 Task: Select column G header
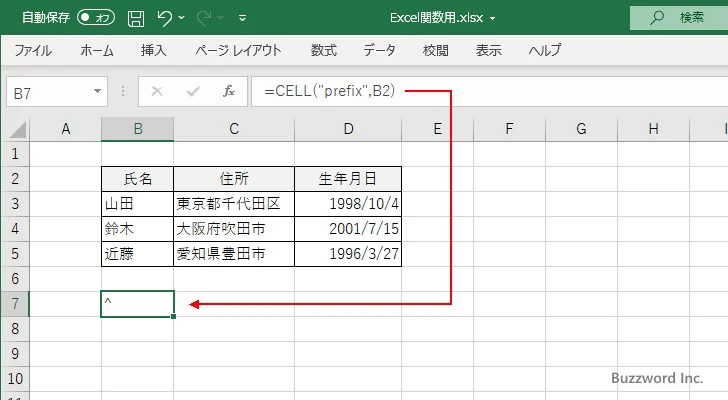click(x=581, y=129)
